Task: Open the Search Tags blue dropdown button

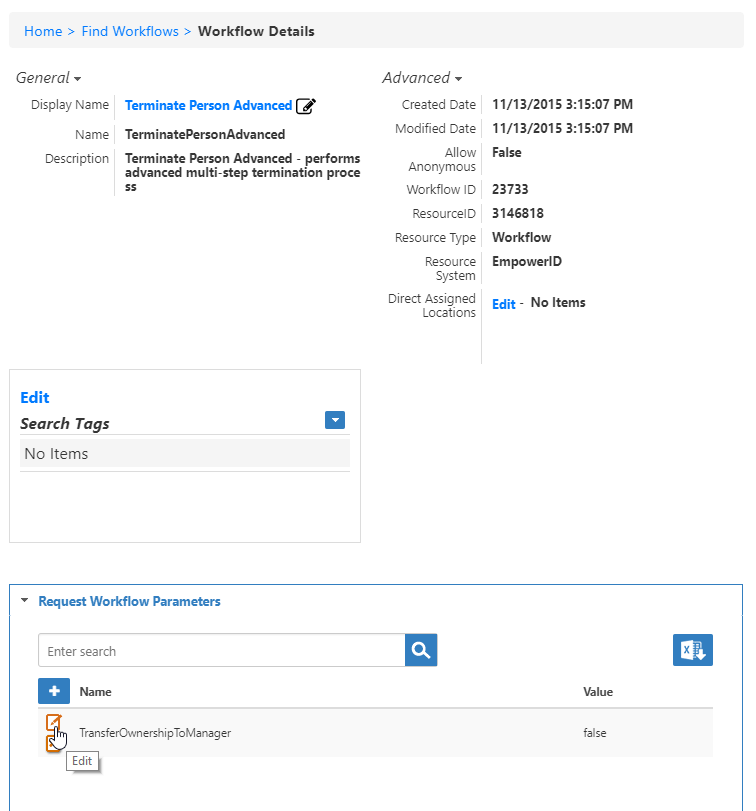Action: click(335, 421)
